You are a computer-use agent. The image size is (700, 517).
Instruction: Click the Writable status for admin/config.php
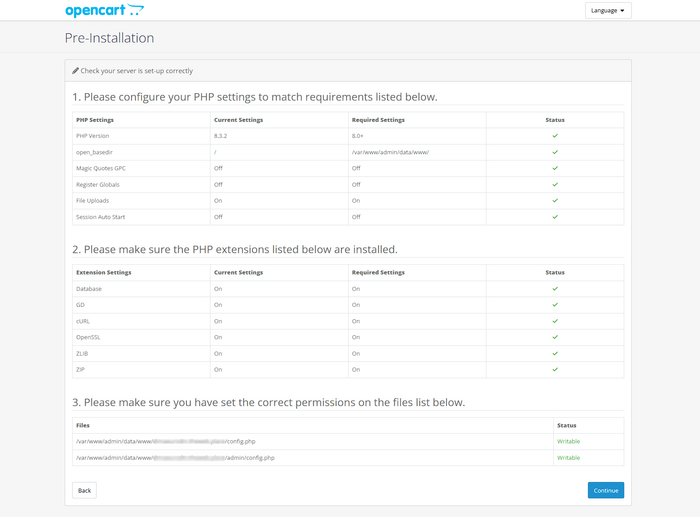tap(568, 457)
